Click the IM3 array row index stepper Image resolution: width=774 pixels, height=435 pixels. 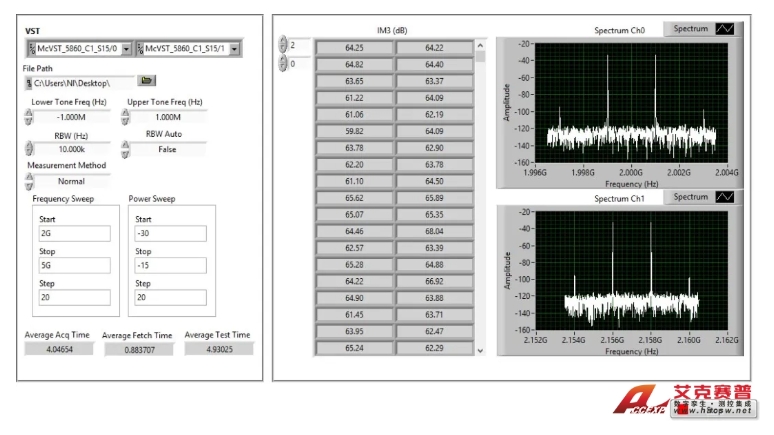click(283, 45)
